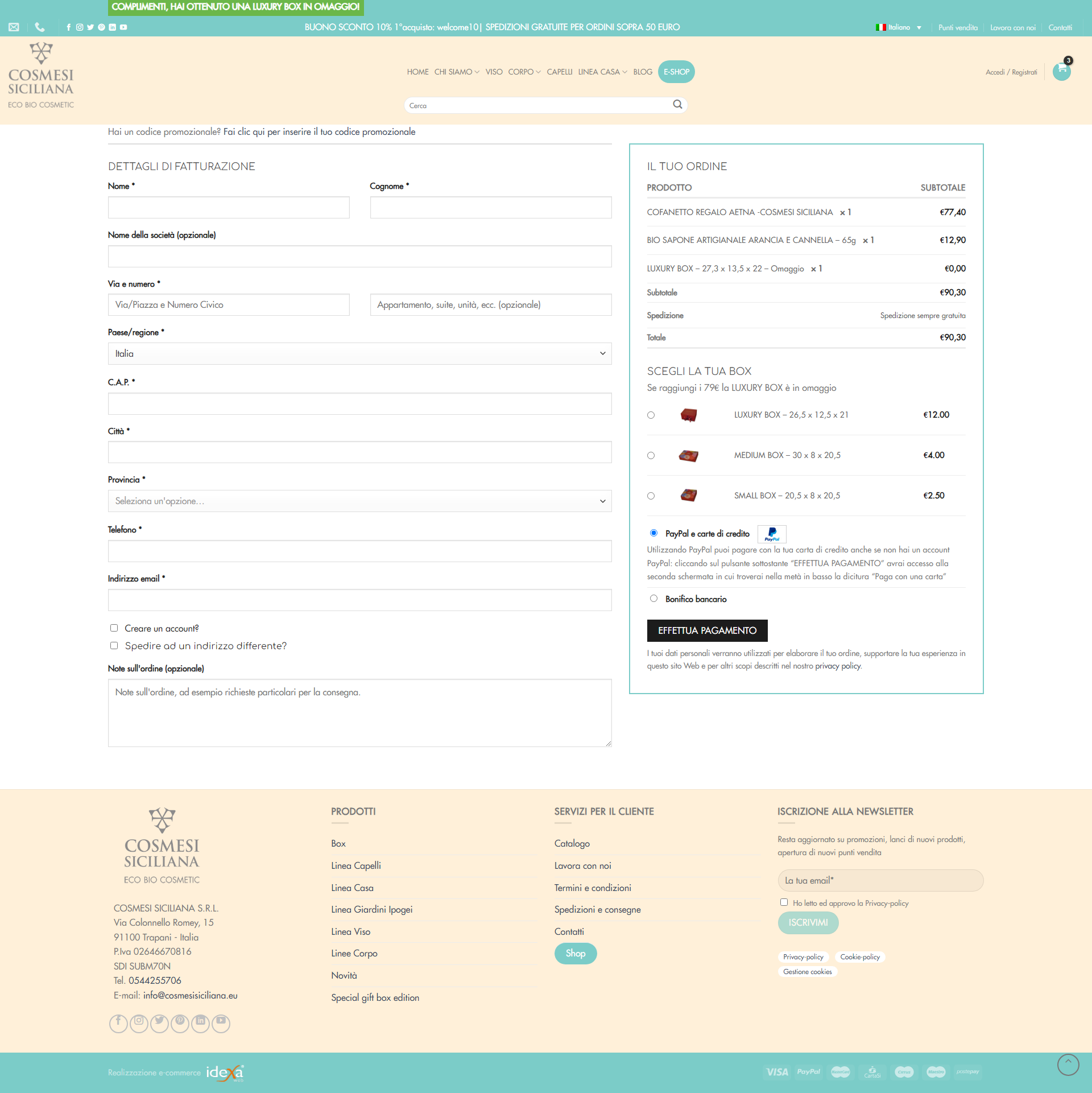Click the idexa web logo

(225, 1073)
